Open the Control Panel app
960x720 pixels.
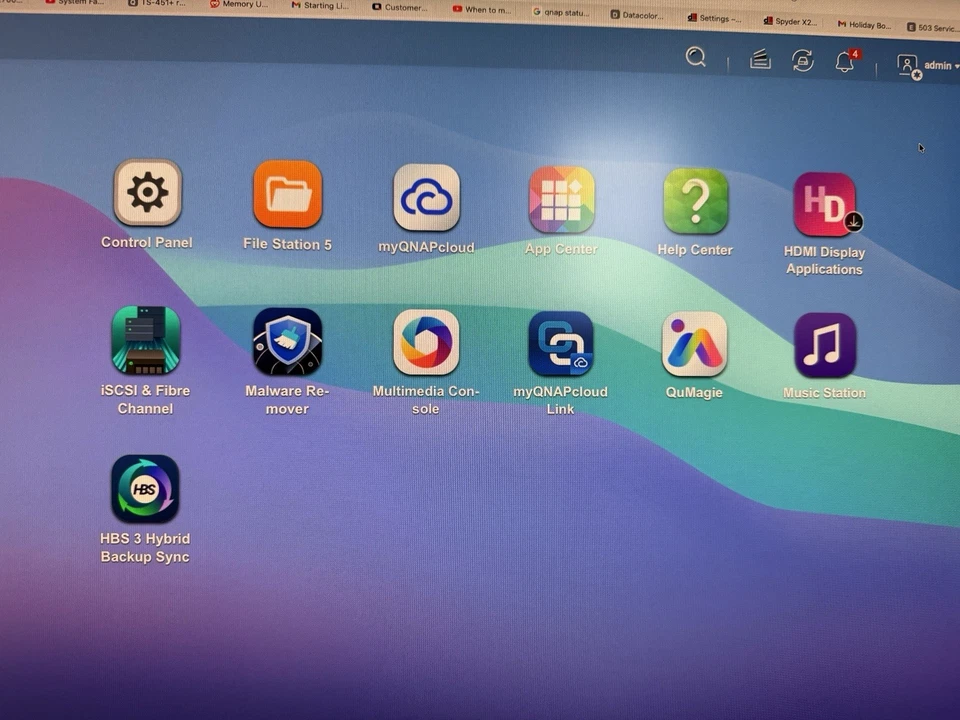[x=147, y=192]
